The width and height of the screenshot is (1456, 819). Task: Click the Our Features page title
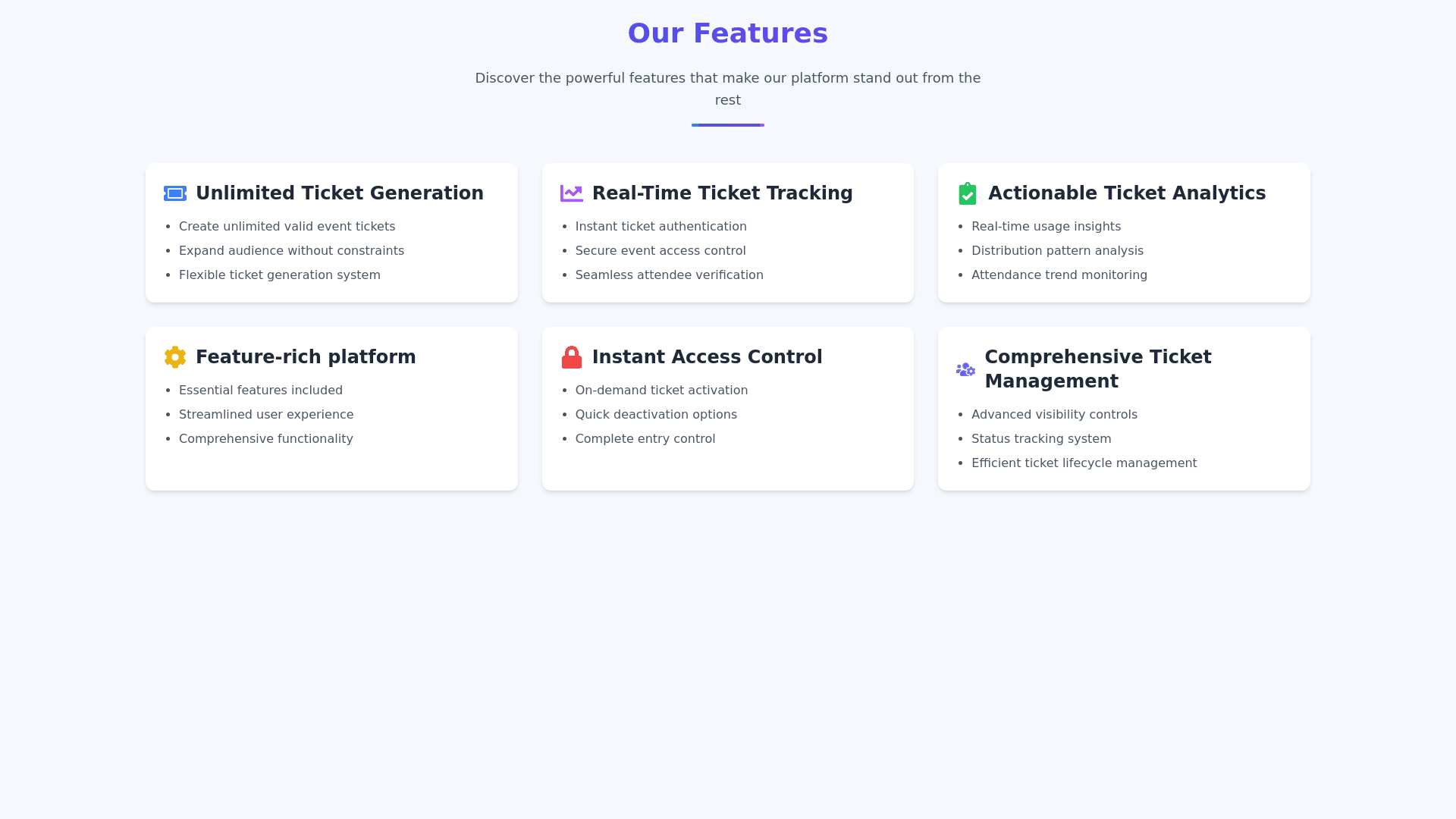(727, 33)
